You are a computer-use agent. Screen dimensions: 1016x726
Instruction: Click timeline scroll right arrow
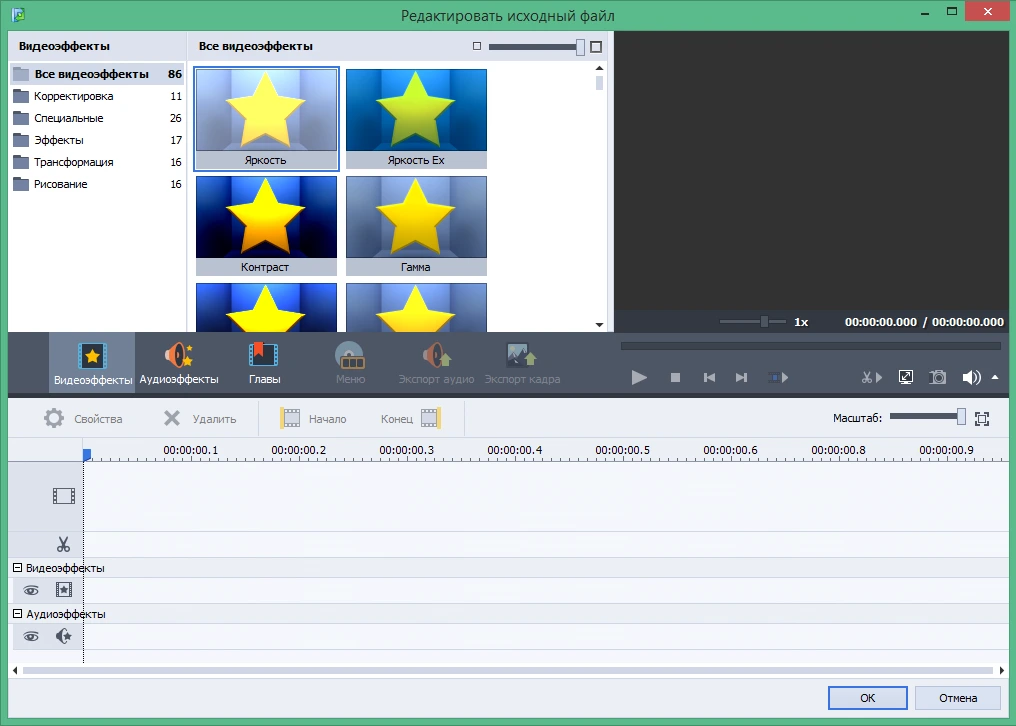tap(1002, 670)
